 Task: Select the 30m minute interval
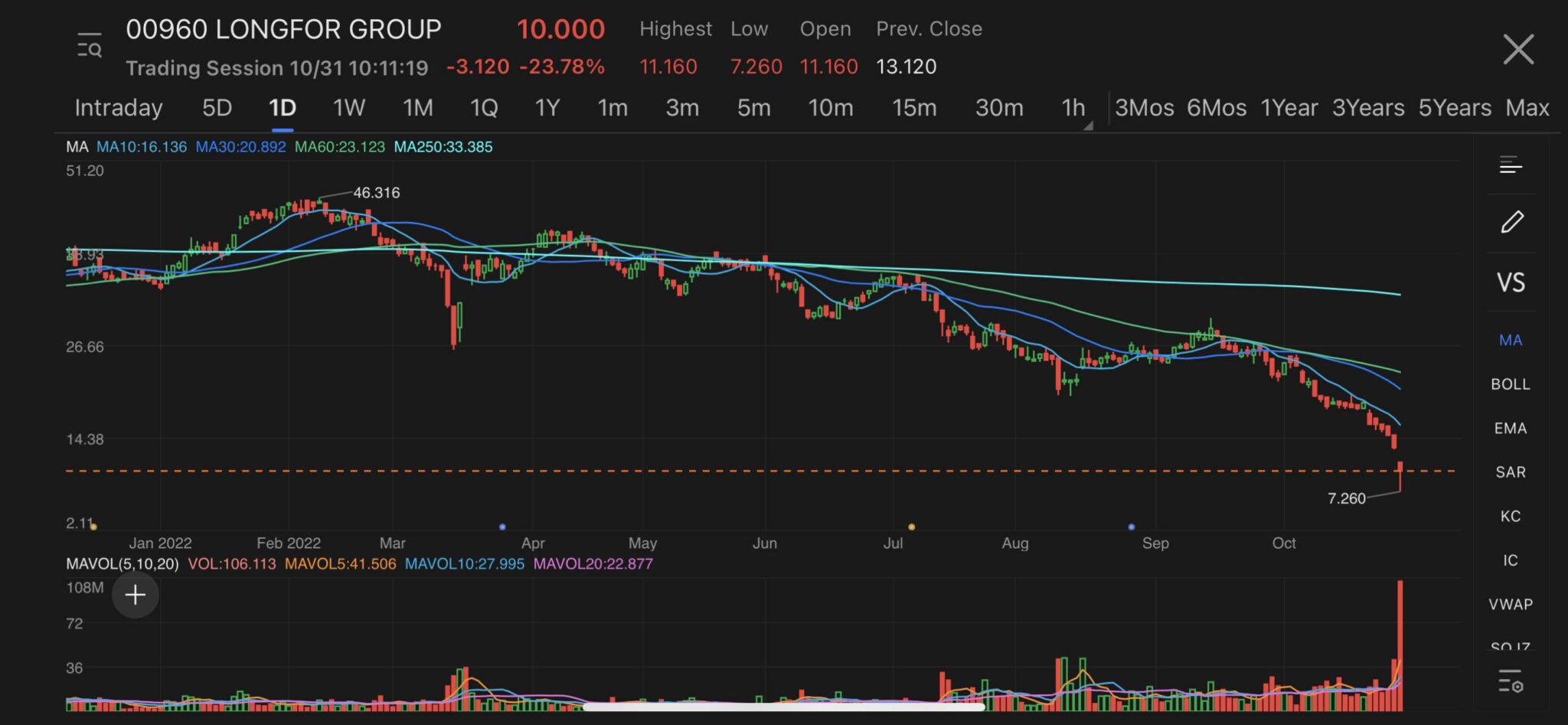click(999, 108)
